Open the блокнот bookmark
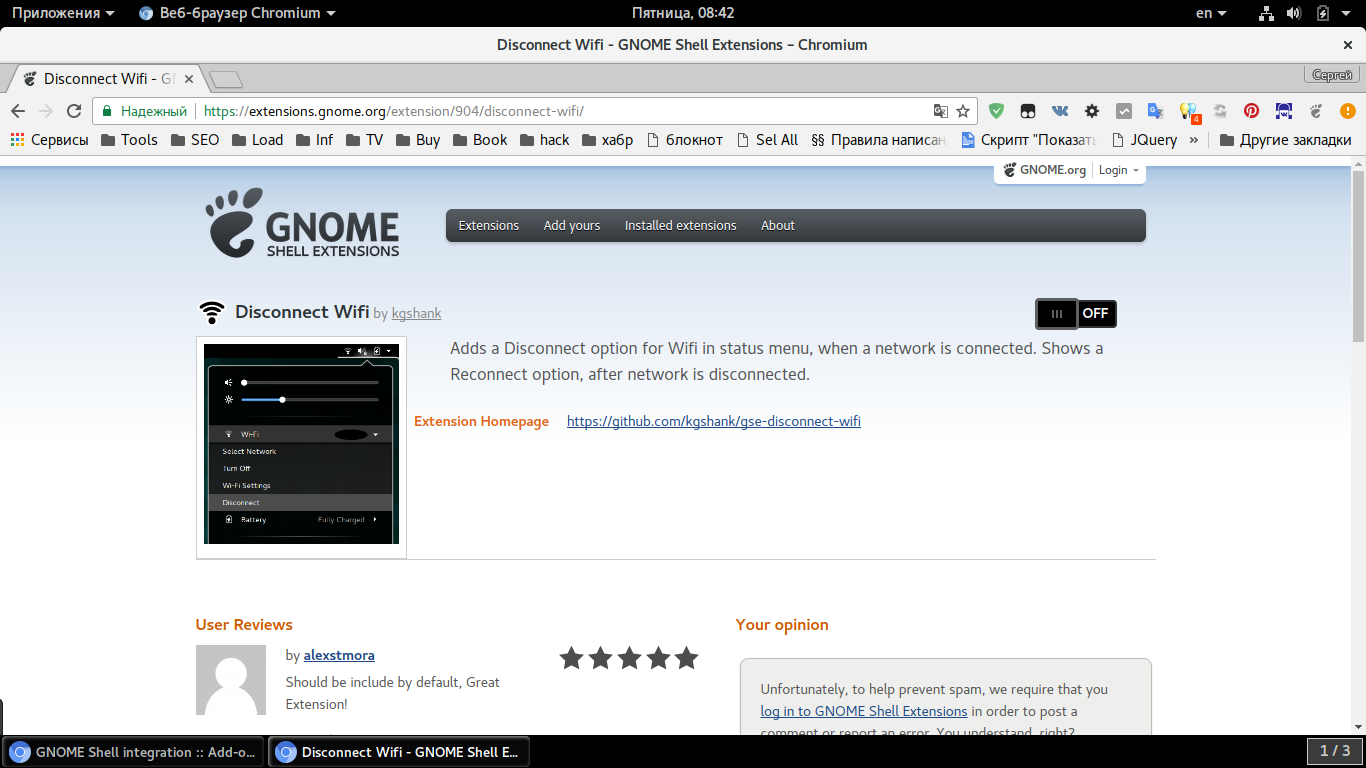Screen dimensions: 1366x768 coord(685,140)
